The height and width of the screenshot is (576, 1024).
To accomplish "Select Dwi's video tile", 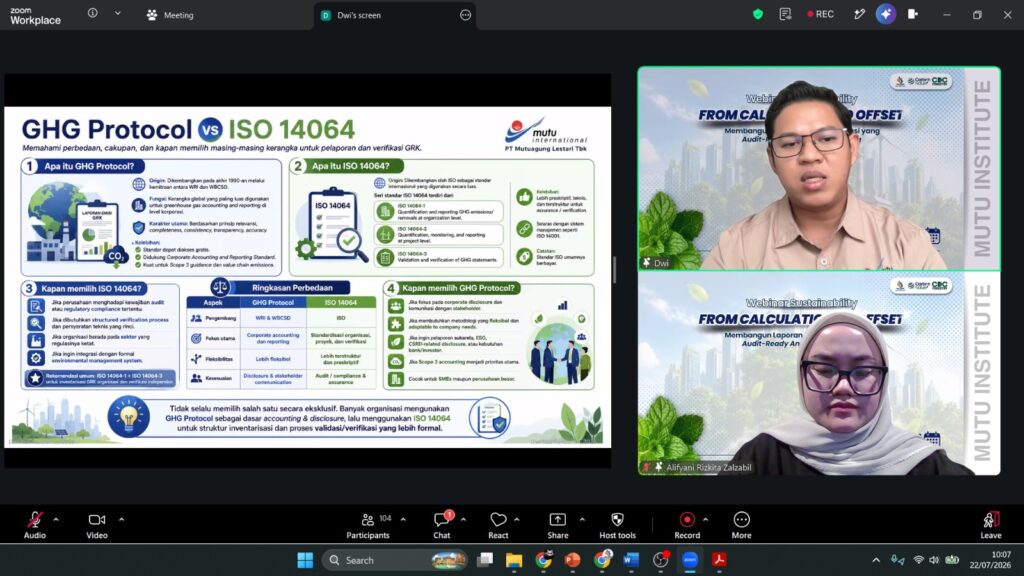I will [819, 168].
